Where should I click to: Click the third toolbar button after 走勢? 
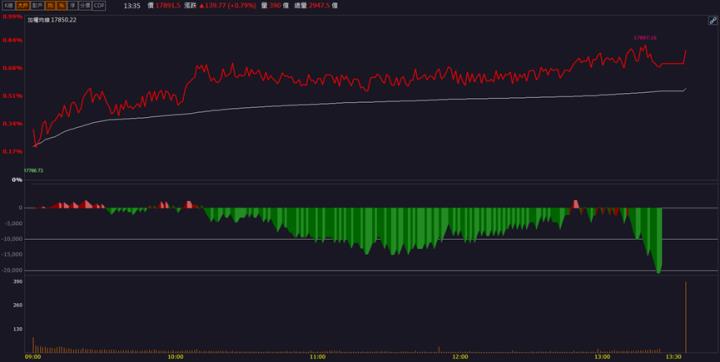coord(61,6)
